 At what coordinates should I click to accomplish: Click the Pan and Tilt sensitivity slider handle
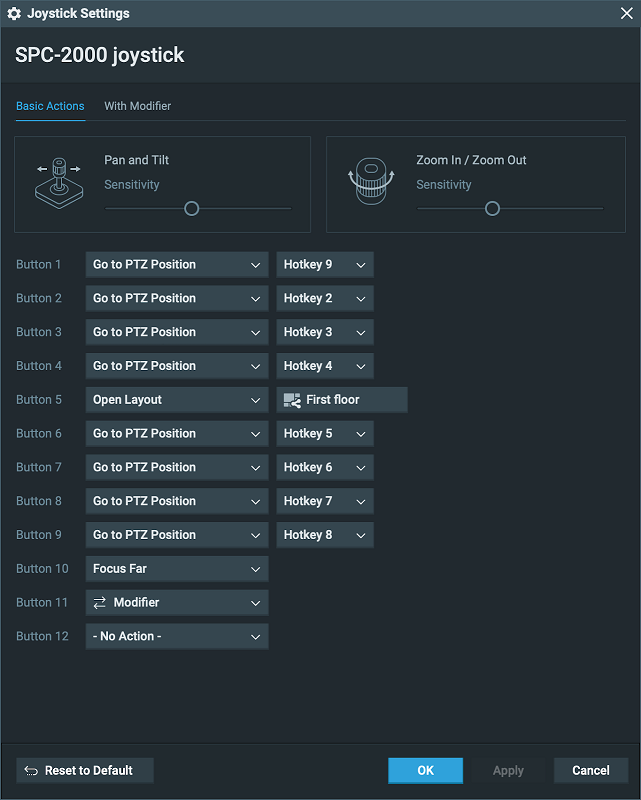[192, 209]
